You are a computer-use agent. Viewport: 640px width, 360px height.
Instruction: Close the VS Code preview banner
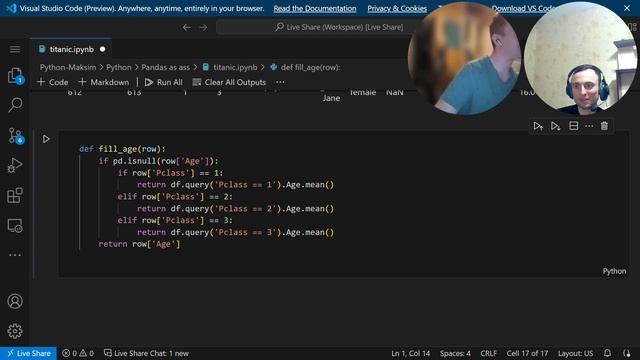pyautogui.click(x=627, y=8)
